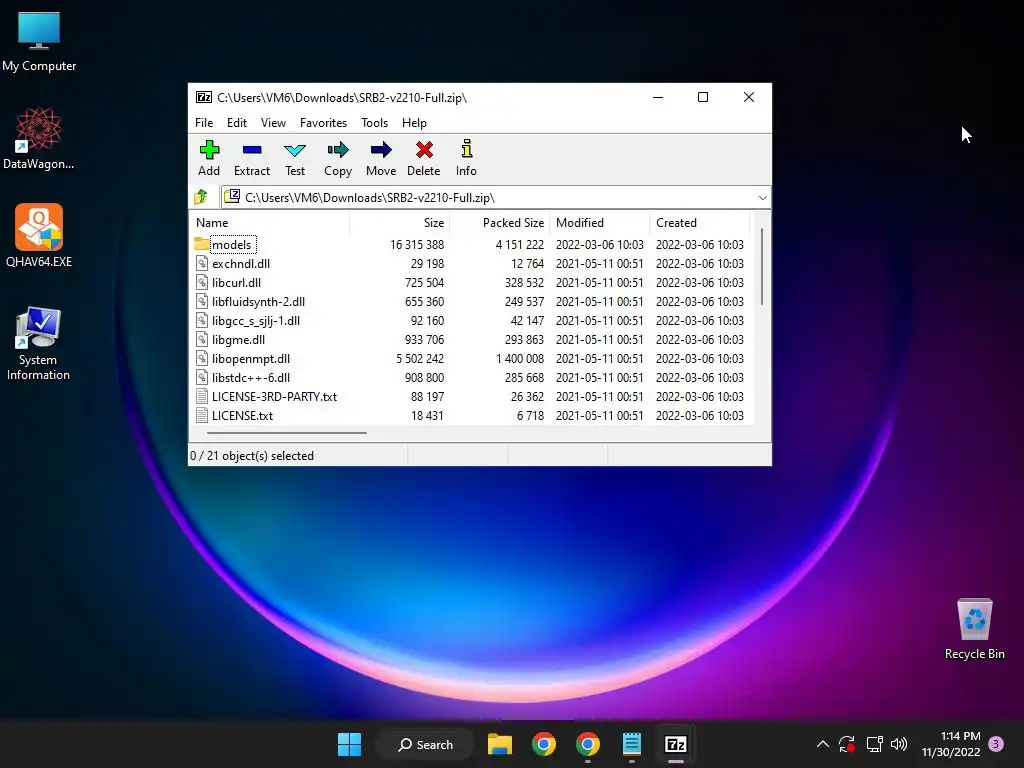Click the 7-Zip taskbar icon
Image resolution: width=1024 pixels, height=768 pixels.
(x=675, y=744)
